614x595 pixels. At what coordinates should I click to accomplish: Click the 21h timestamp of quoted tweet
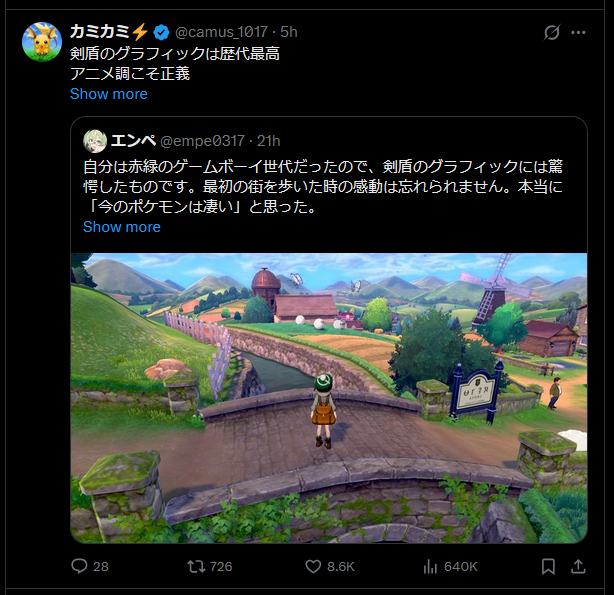pyautogui.click(x=269, y=141)
